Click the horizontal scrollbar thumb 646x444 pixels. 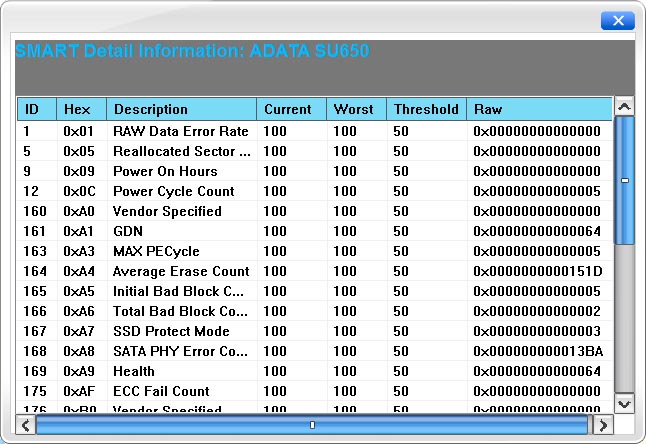coord(312,425)
